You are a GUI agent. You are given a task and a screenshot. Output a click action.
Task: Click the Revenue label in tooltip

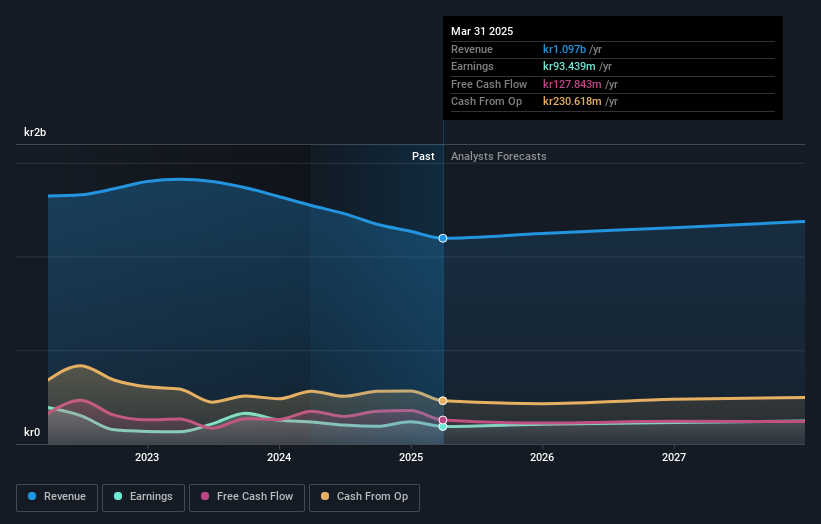472,49
